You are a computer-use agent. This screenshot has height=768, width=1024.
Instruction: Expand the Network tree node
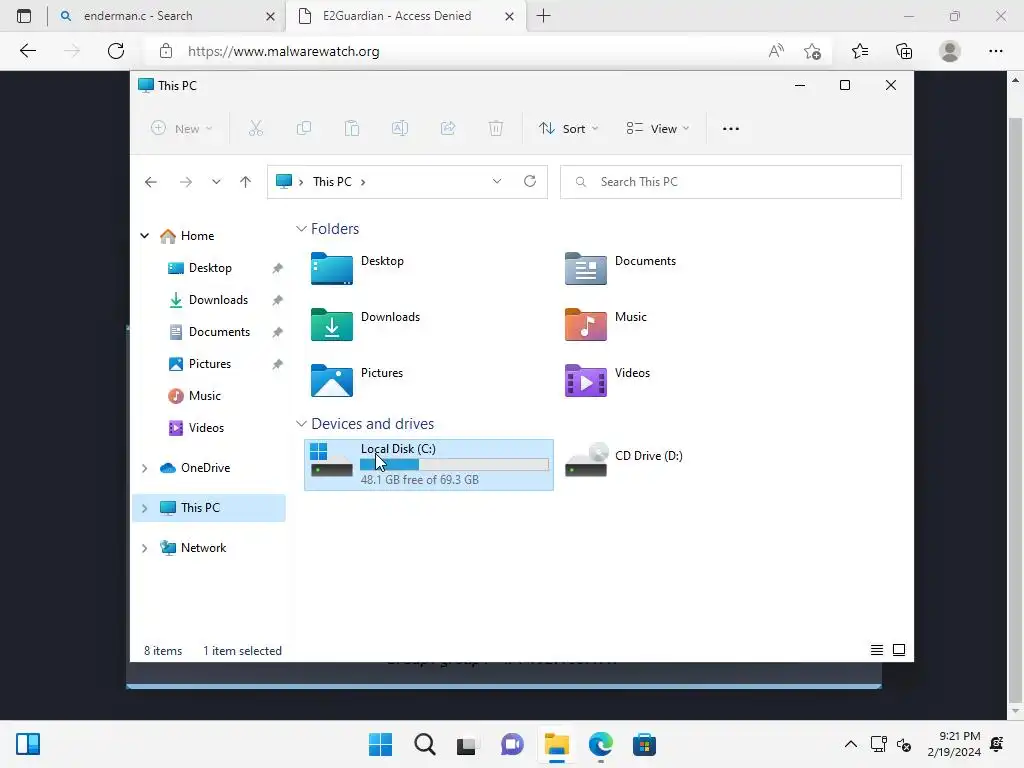click(145, 548)
